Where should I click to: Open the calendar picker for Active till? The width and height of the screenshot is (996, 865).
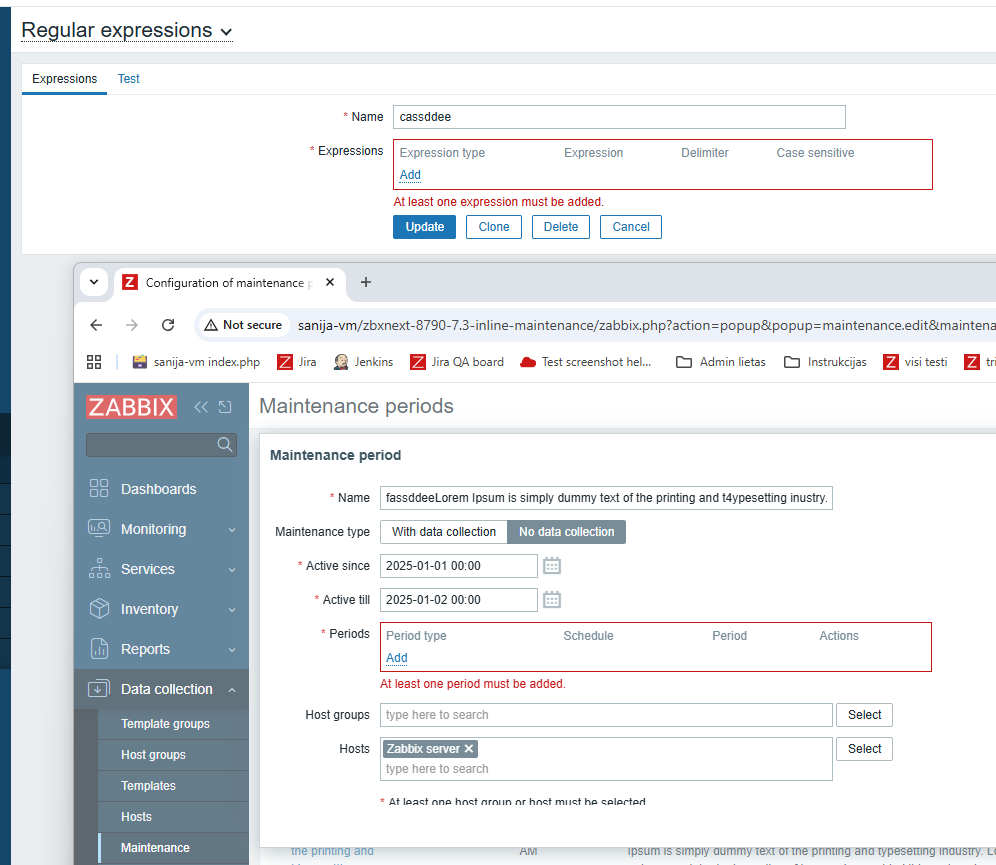tap(552, 600)
